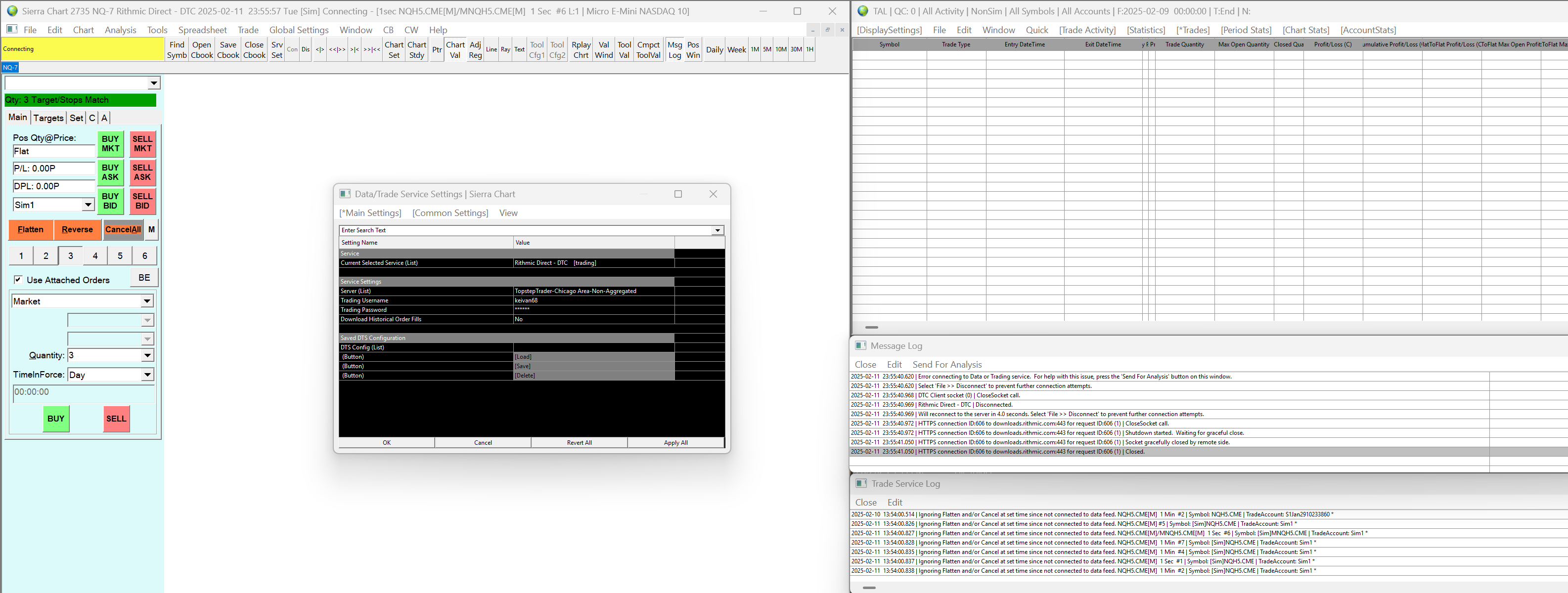This screenshot has width=1568, height=593.
Task: Open the TimeInForce Day dropdown
Action: pyautogui.click(x=147, y=375)
